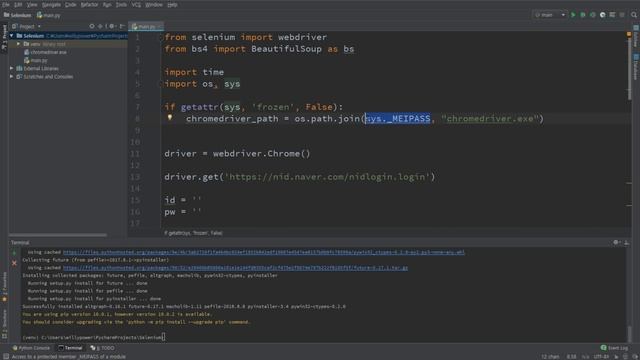Select the Terminal tab at bottom
The width and height of the screenshot is (640, 360).
coord(70,348)
